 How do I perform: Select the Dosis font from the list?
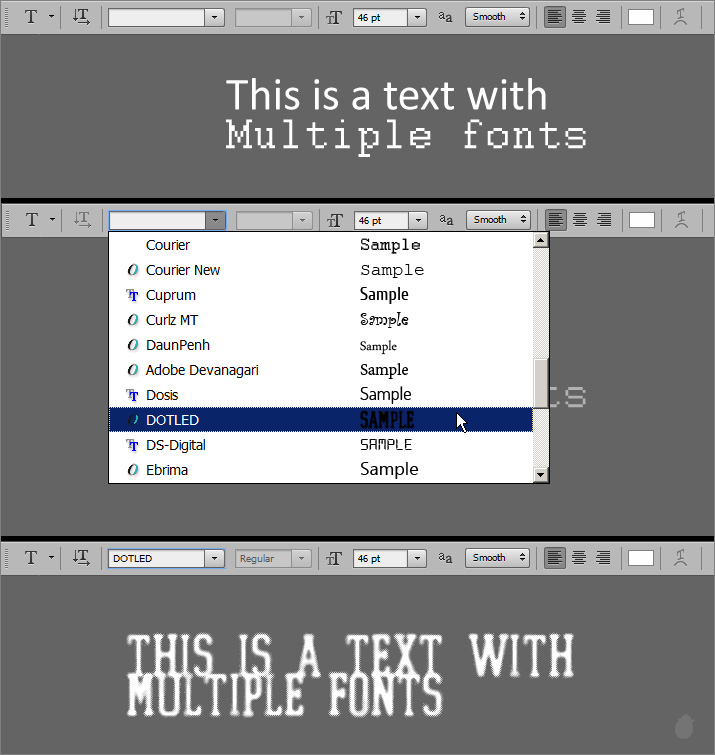click(162, 395)
